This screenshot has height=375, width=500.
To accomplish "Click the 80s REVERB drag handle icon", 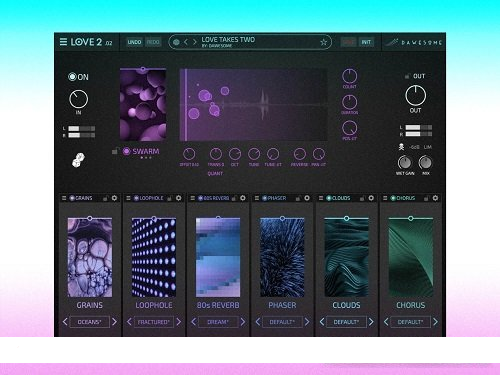I will 192,198.
